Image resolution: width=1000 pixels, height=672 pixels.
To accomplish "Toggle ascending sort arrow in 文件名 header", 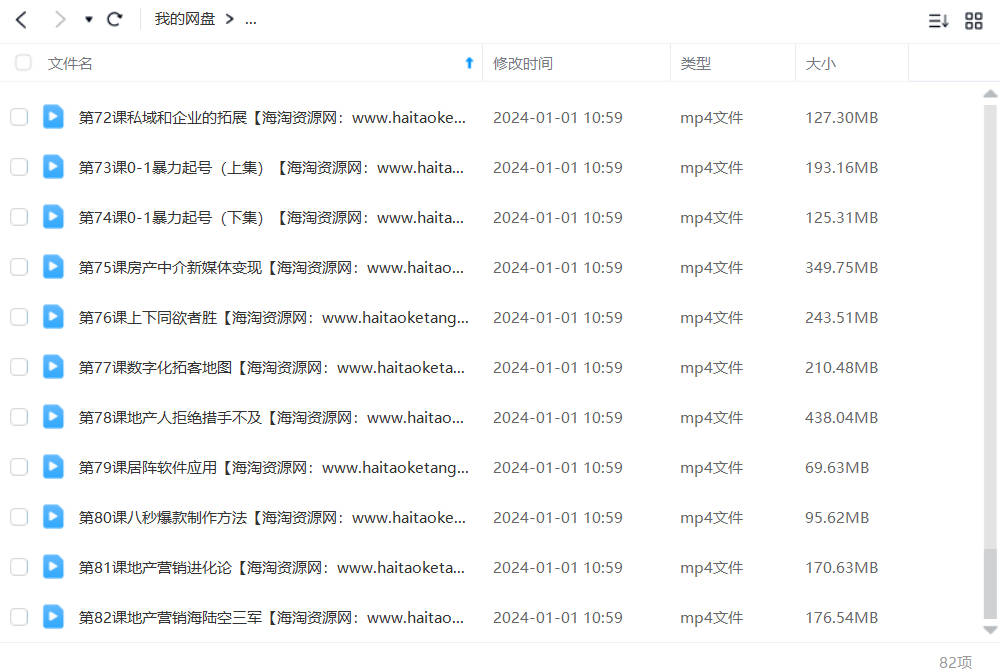I will click(469, 62).
